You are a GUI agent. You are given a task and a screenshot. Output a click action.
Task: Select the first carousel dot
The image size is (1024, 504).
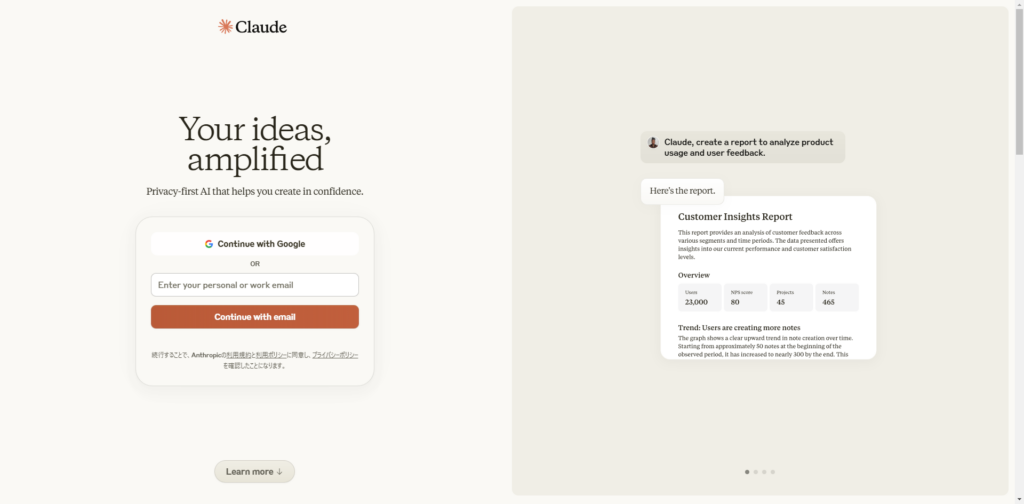(x=747, y=472)
